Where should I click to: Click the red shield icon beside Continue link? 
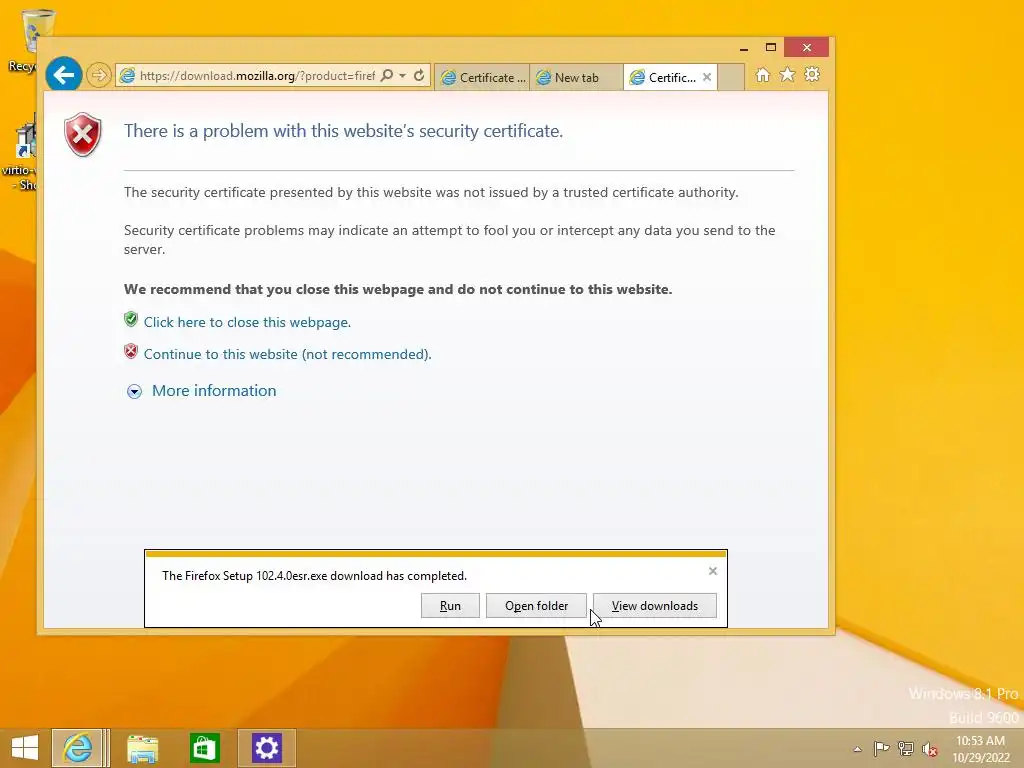tap(131, 351)
